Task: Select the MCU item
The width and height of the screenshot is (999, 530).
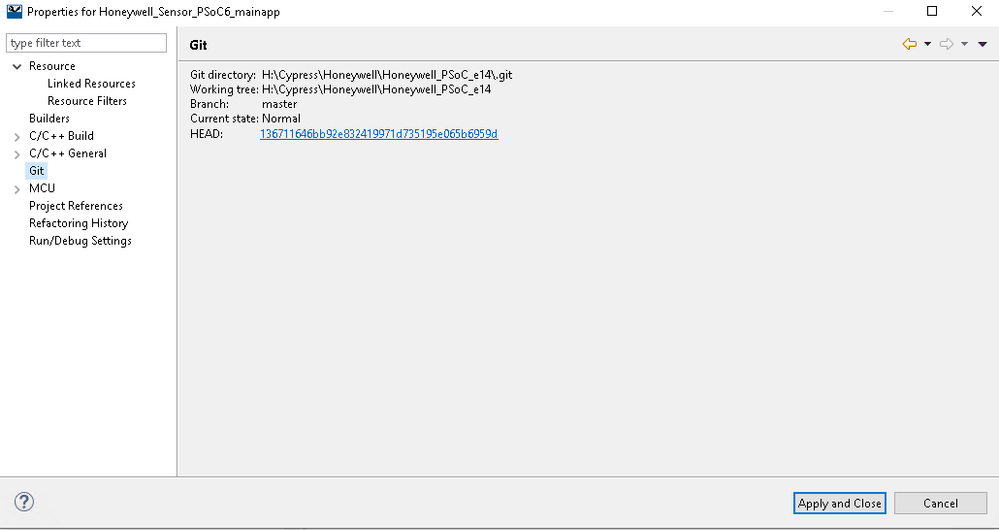Action: 42,189
